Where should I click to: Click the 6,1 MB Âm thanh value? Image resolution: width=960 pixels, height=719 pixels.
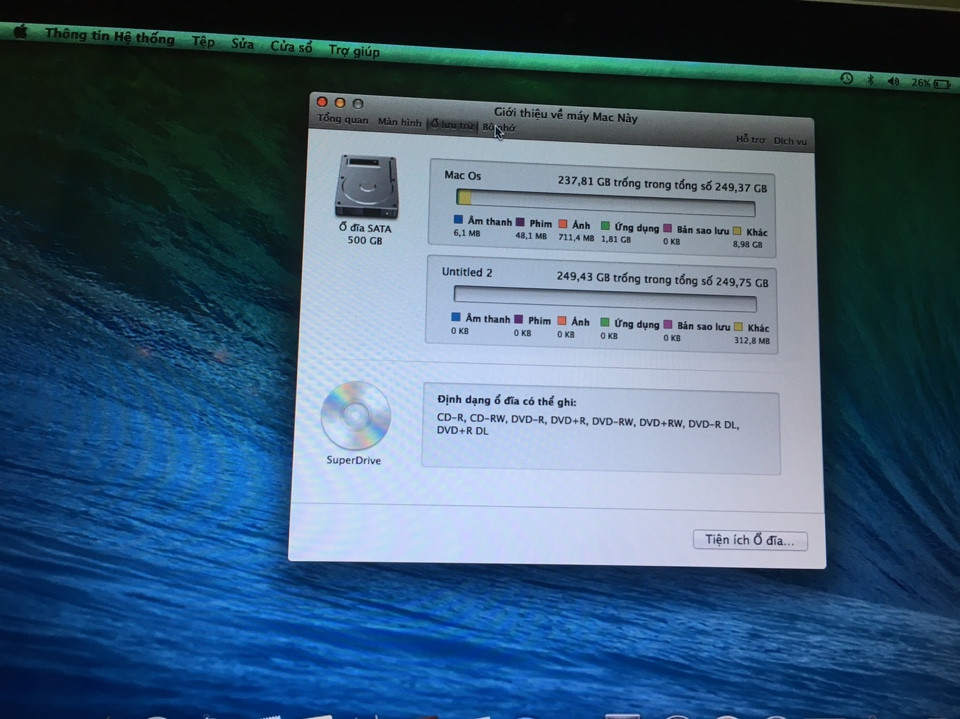coord(467,233)
